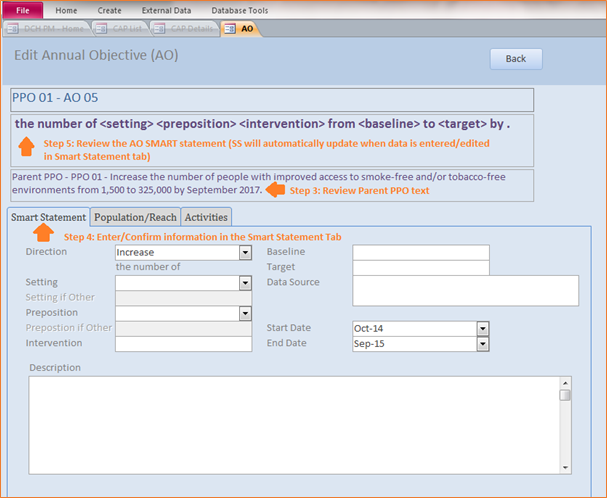Click the Description scrollbar down arrow
This screenshot has height=498, width=607.
click(x=565, y=468)
